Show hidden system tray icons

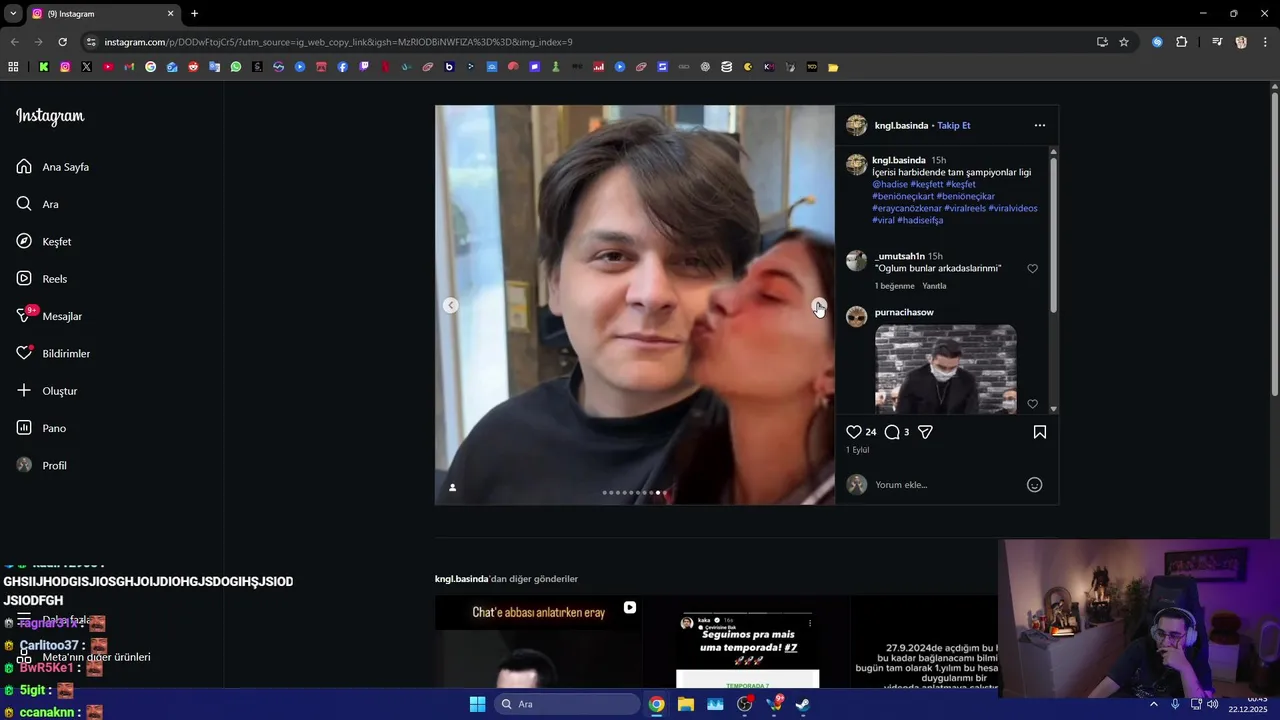tap(1154, 704)
